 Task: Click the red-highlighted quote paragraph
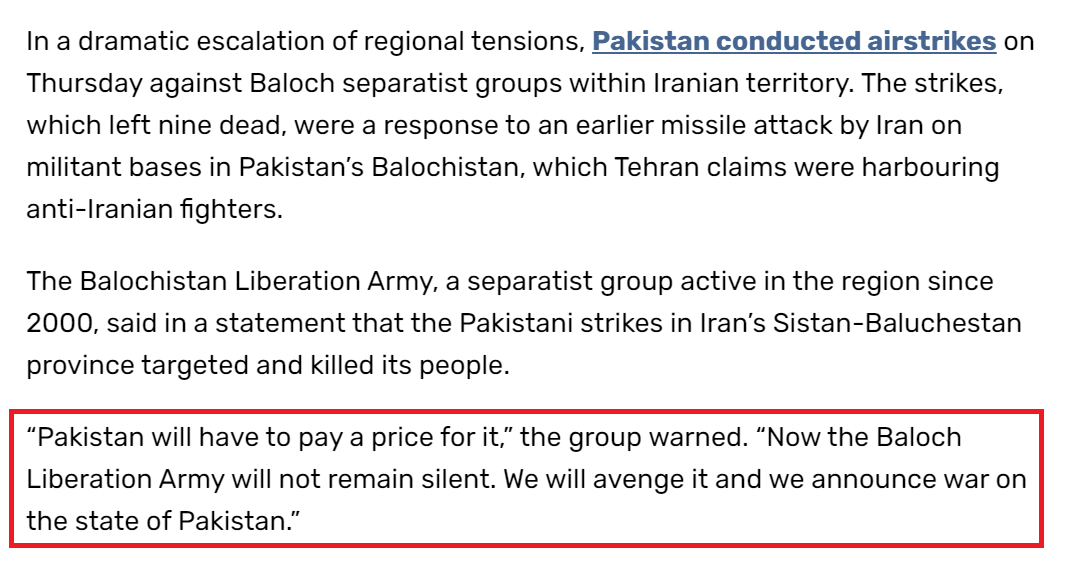[526, 479]
